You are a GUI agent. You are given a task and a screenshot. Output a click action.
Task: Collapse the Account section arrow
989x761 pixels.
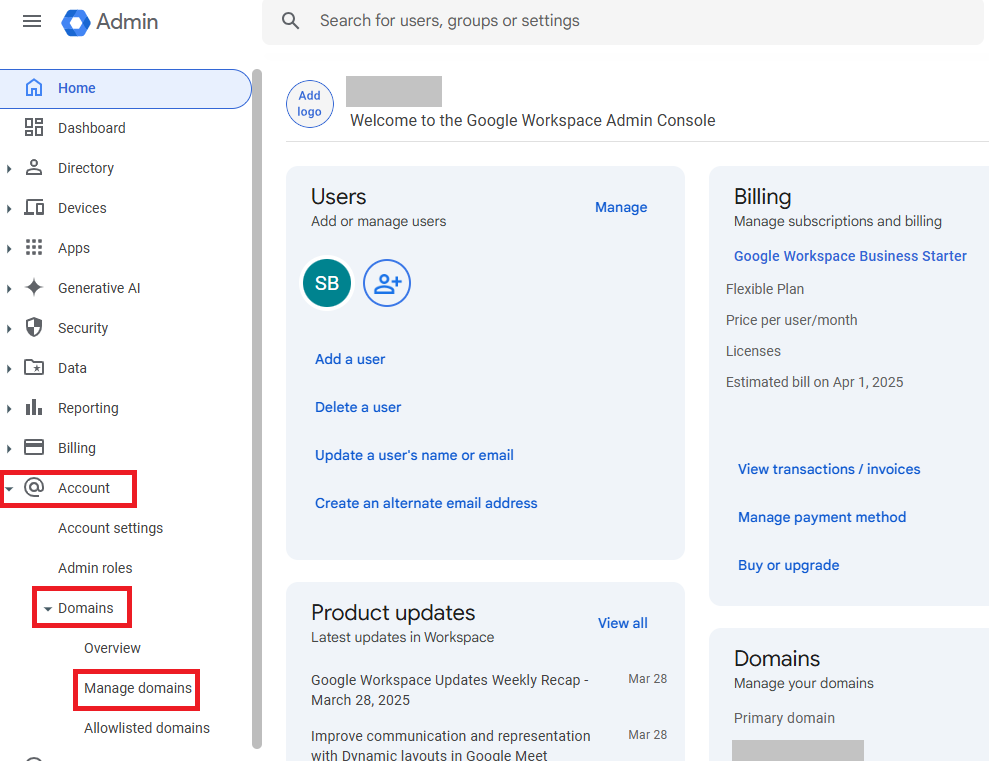(x=9, y=489)
